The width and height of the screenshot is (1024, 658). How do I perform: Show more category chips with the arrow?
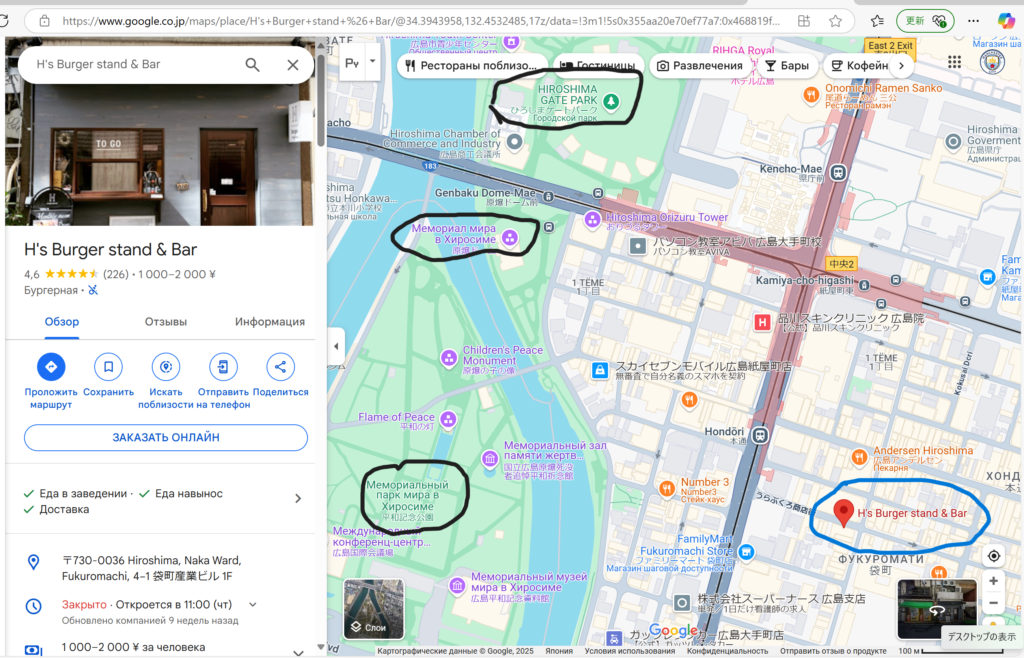pyautogui.click(x=901, y=66)
